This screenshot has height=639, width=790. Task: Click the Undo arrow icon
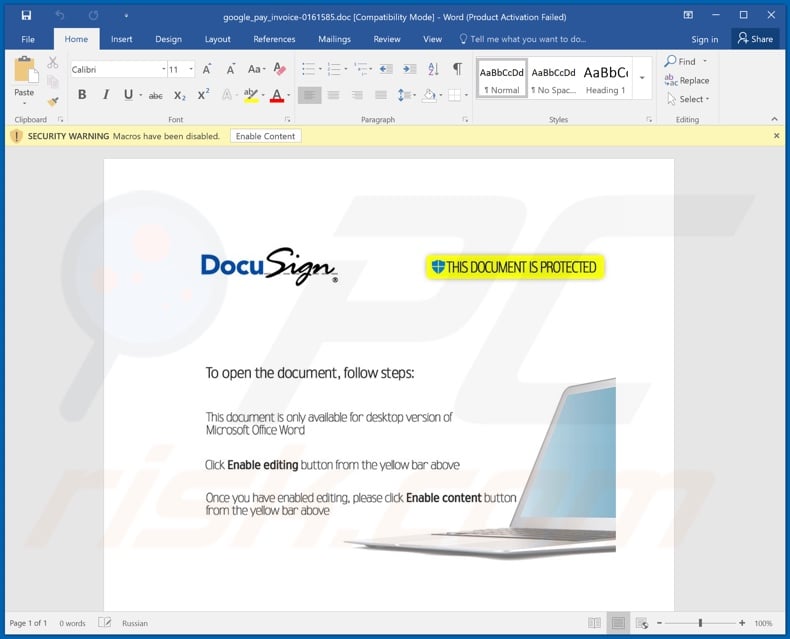pyautogui.click(x=60, y=16)
